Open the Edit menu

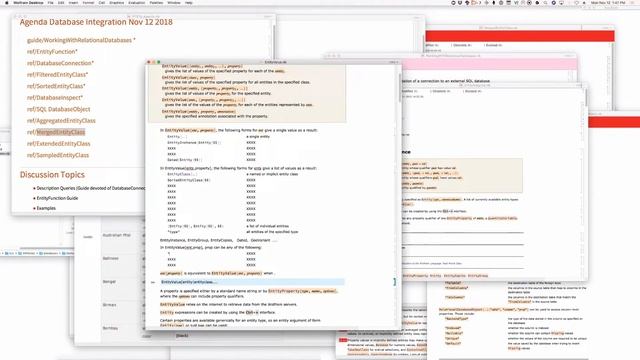[61, 3]
